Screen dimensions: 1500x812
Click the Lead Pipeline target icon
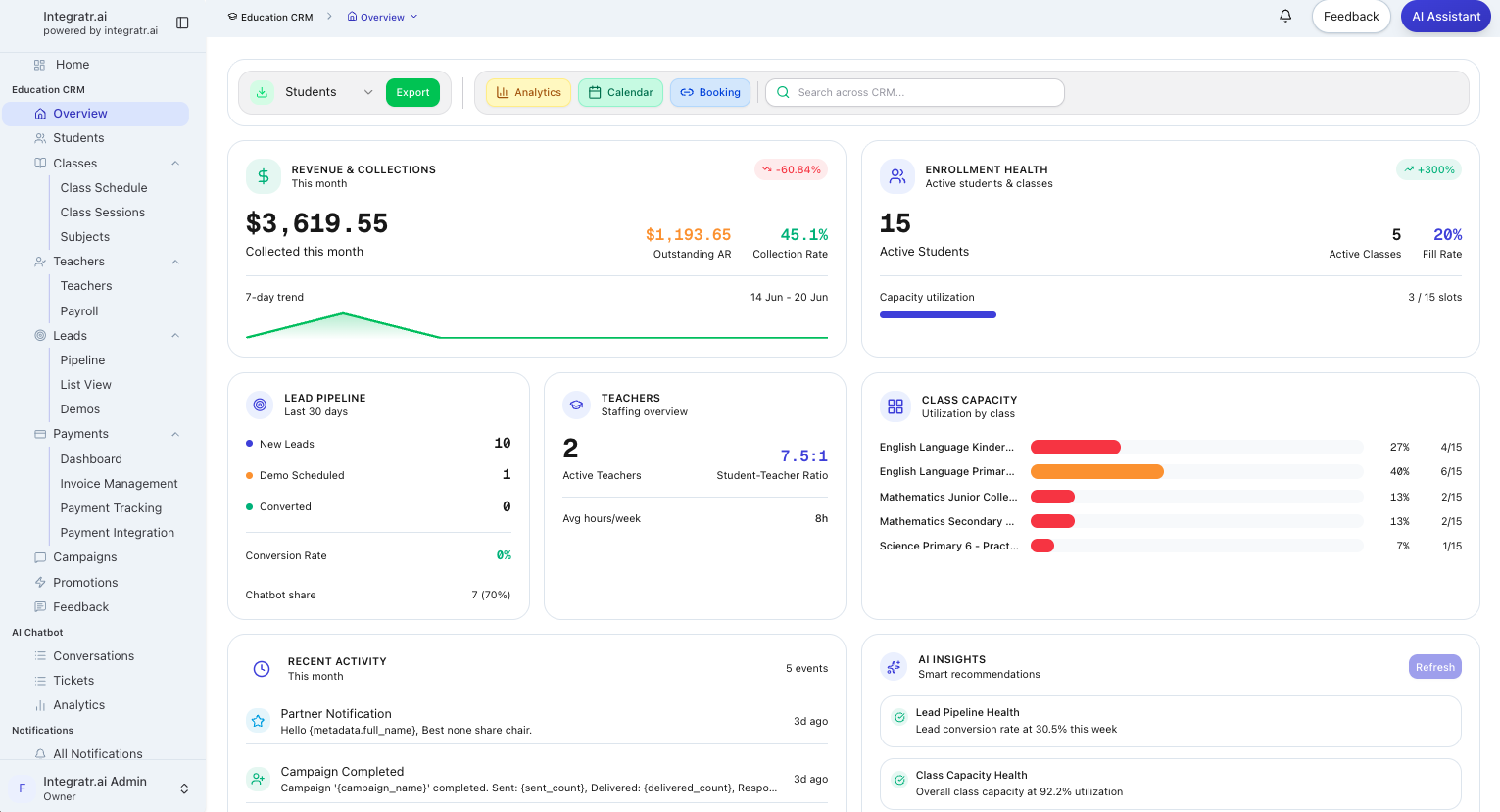click(x=260, y=405)
